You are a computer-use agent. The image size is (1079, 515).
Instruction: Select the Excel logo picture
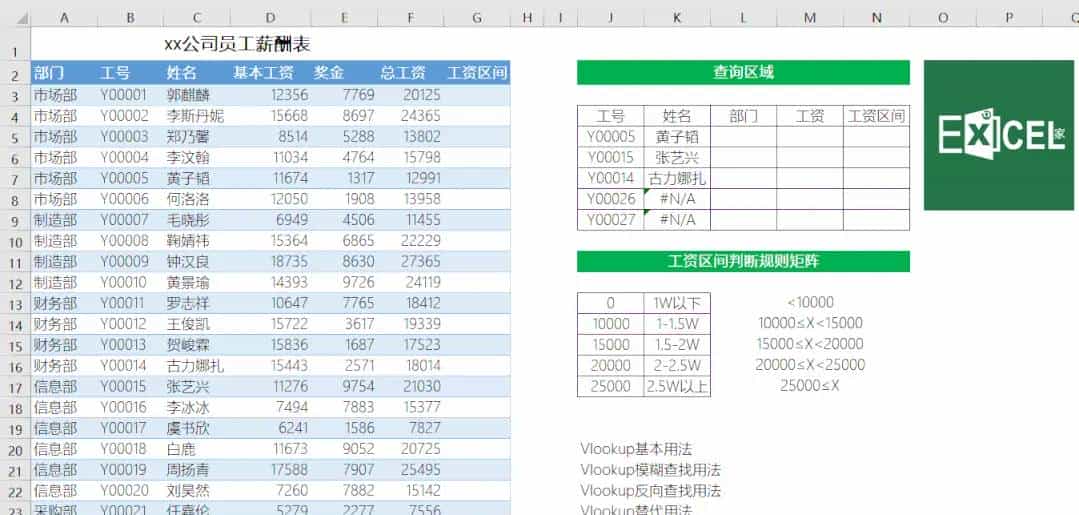pos(998,135)
